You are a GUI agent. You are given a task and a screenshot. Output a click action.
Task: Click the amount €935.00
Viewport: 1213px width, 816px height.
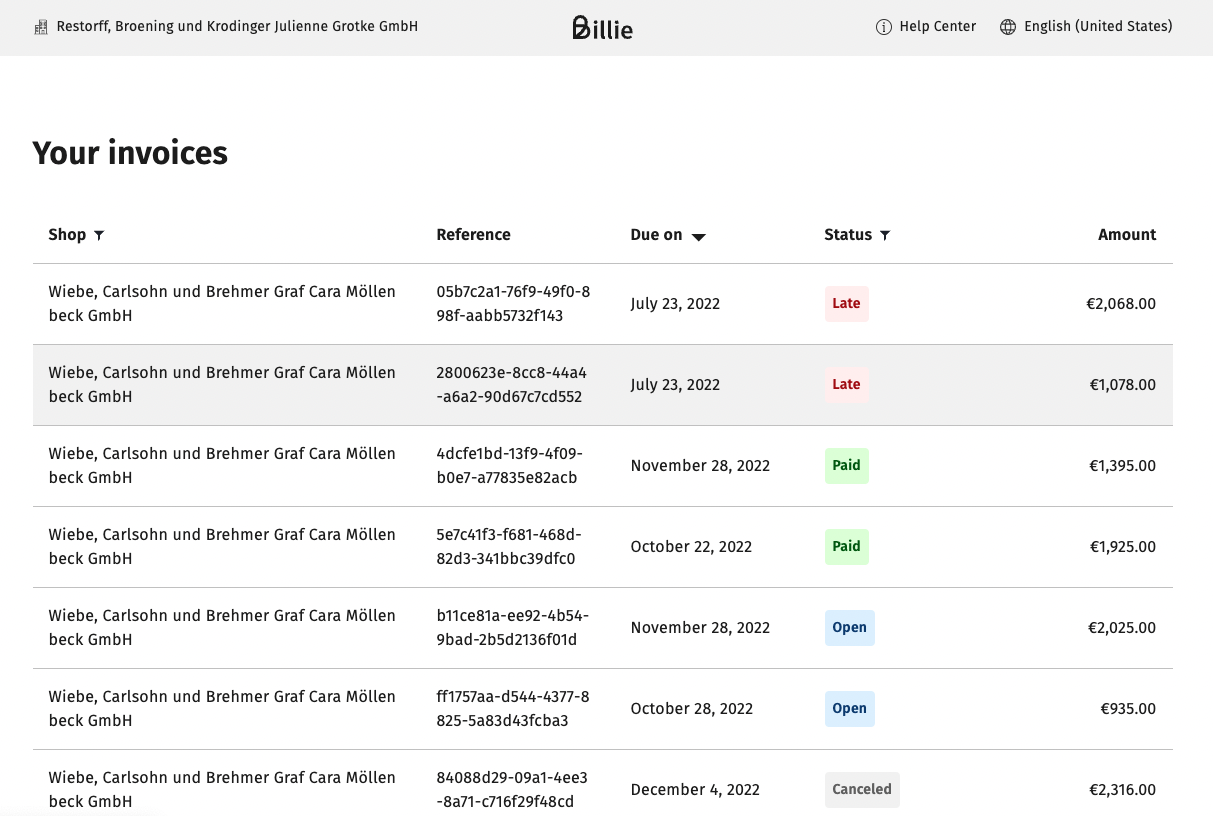click(x=1128, y=709)
